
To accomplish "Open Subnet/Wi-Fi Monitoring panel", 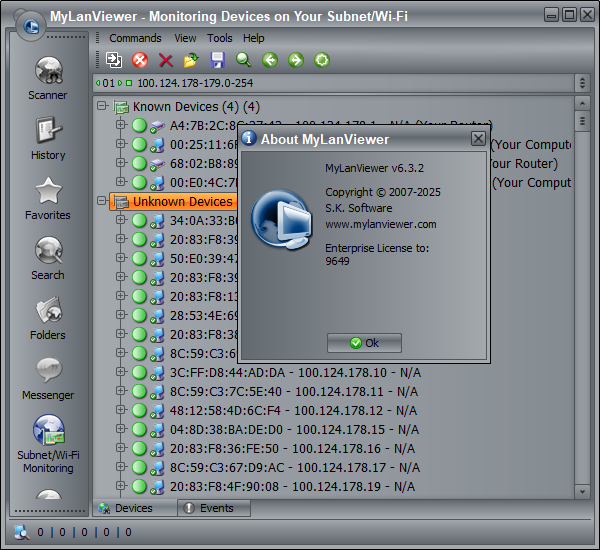I will click(x=48, y=444).
